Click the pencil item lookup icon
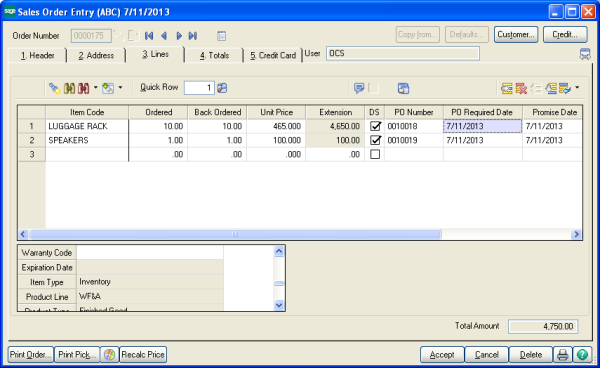This screenshot has width=600, height=368. tap(54, 88)
